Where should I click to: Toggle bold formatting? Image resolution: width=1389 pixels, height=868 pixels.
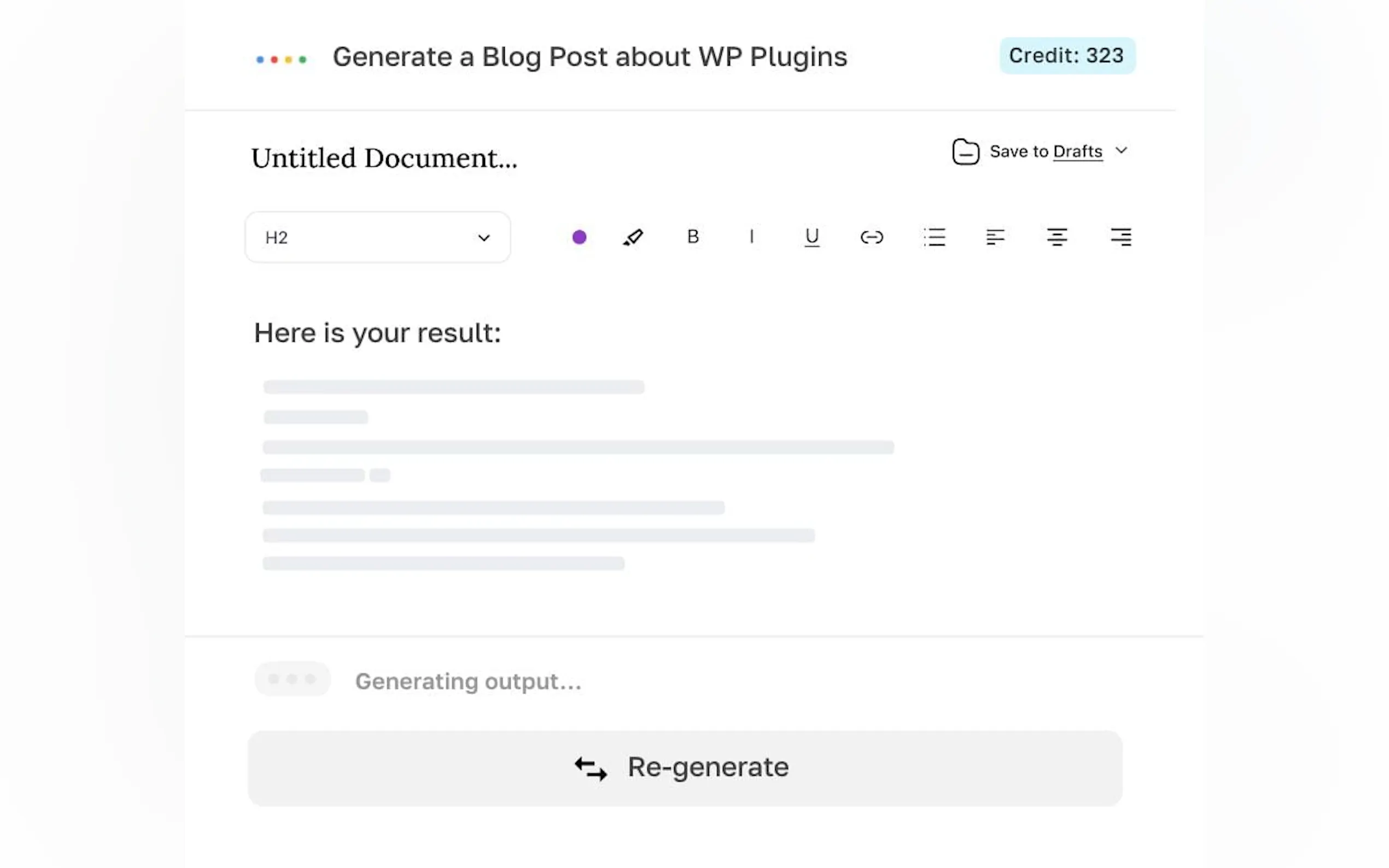click(693, 237)
